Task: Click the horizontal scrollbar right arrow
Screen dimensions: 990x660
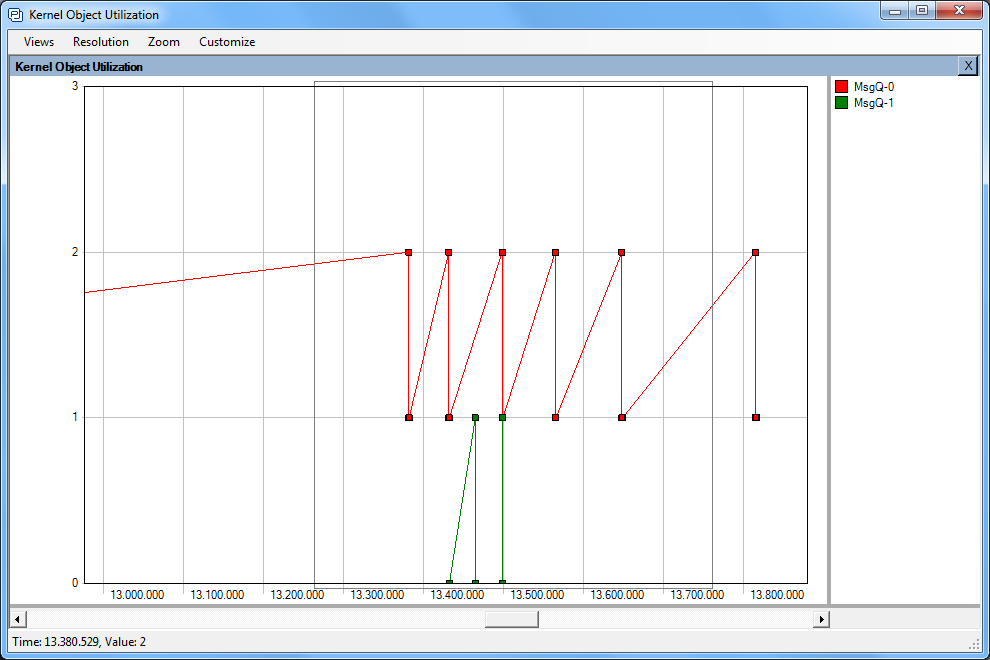Action: 821,619
